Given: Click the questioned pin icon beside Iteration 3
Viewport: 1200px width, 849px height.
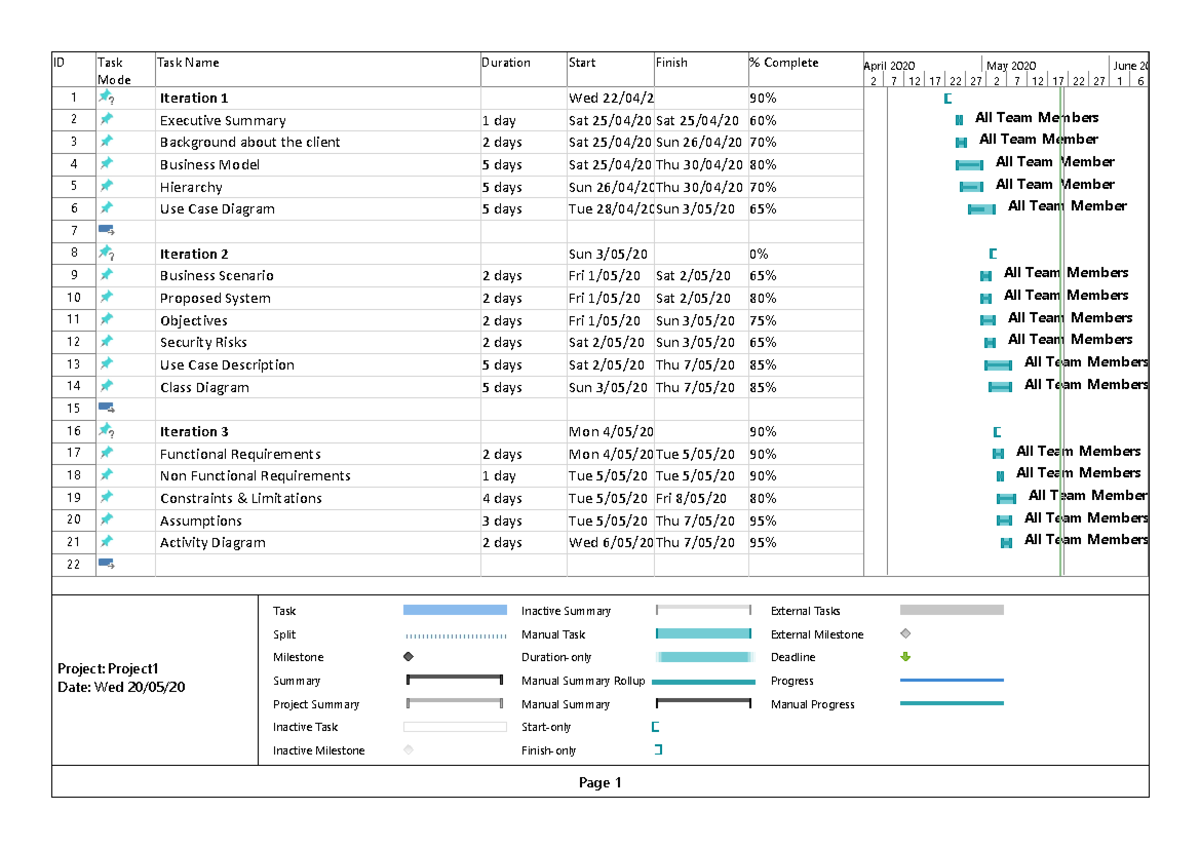Looking at the screenshot, I should [x=107, y=431].
